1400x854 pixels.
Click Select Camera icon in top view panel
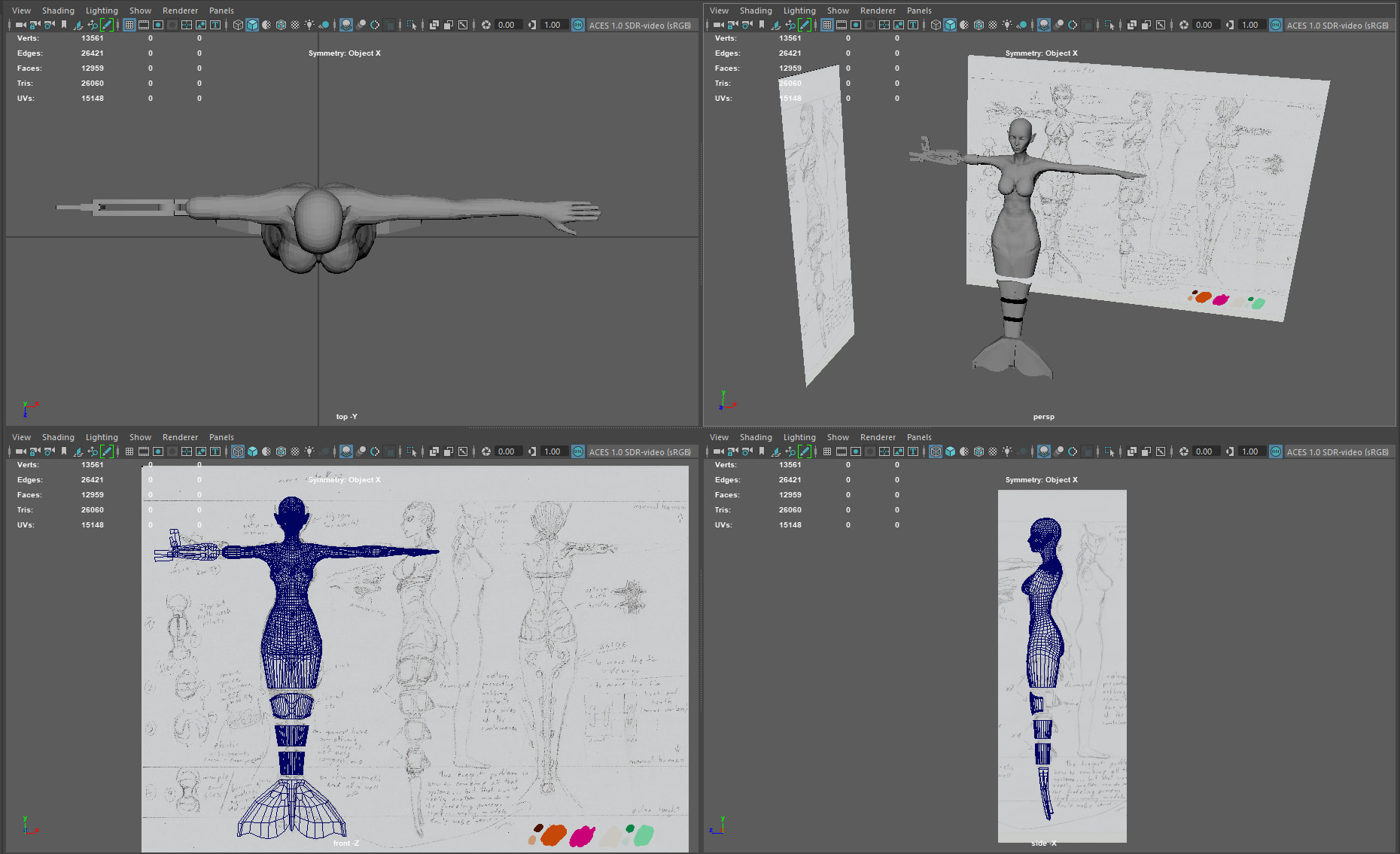pyautogui.click(x=20, y=25)
